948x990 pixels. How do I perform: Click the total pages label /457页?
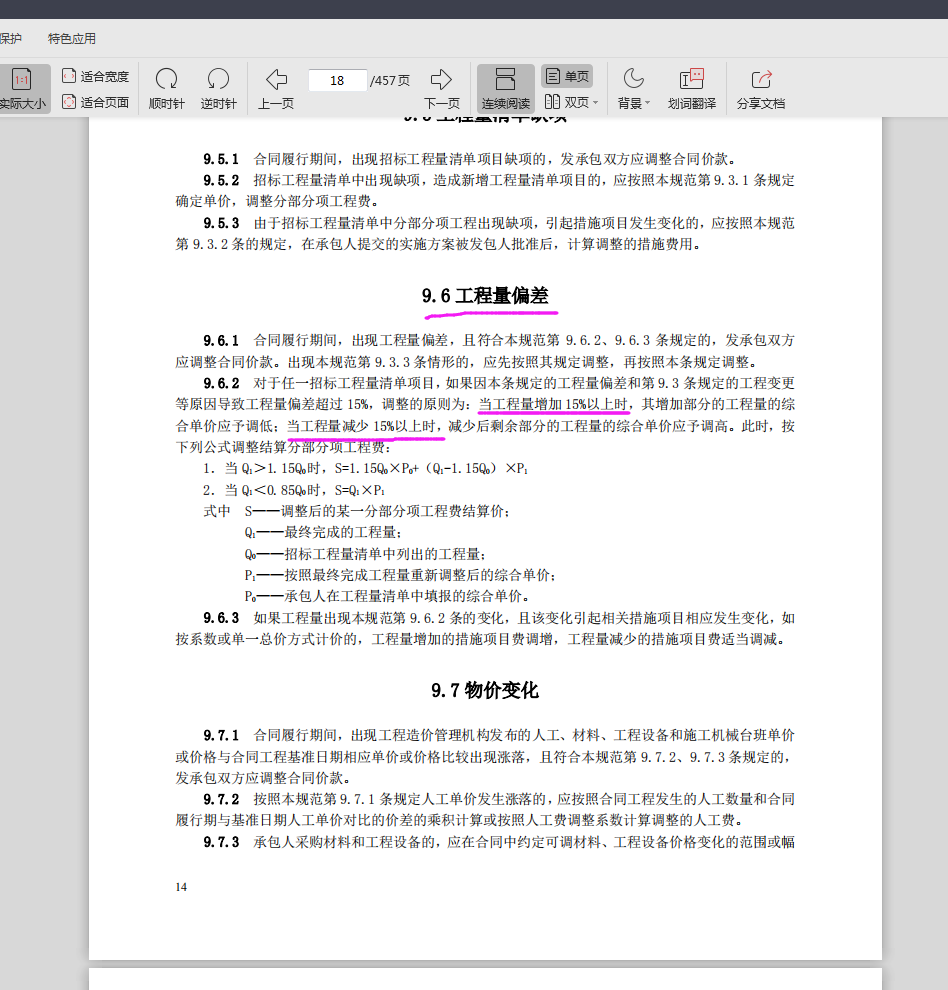[x=390, y=81]
